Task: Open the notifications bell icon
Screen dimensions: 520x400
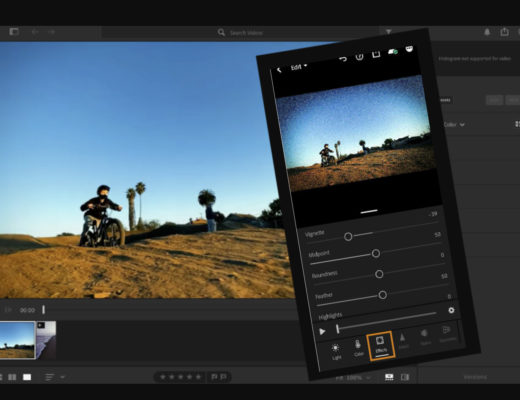Action: pyautogui.click(x=487, y=32)
